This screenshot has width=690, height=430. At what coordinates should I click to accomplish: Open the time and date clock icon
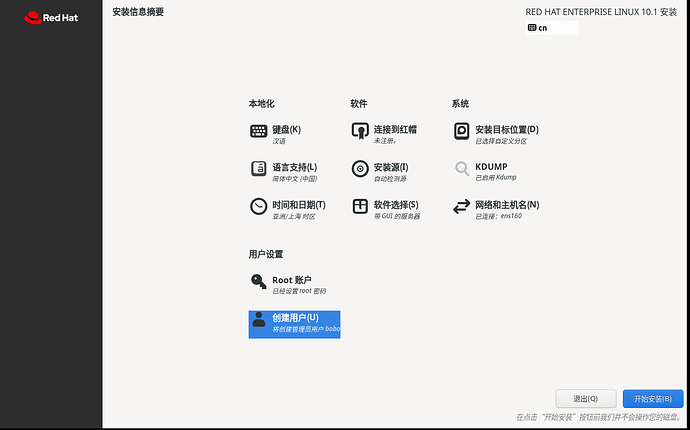click(259, 206)
